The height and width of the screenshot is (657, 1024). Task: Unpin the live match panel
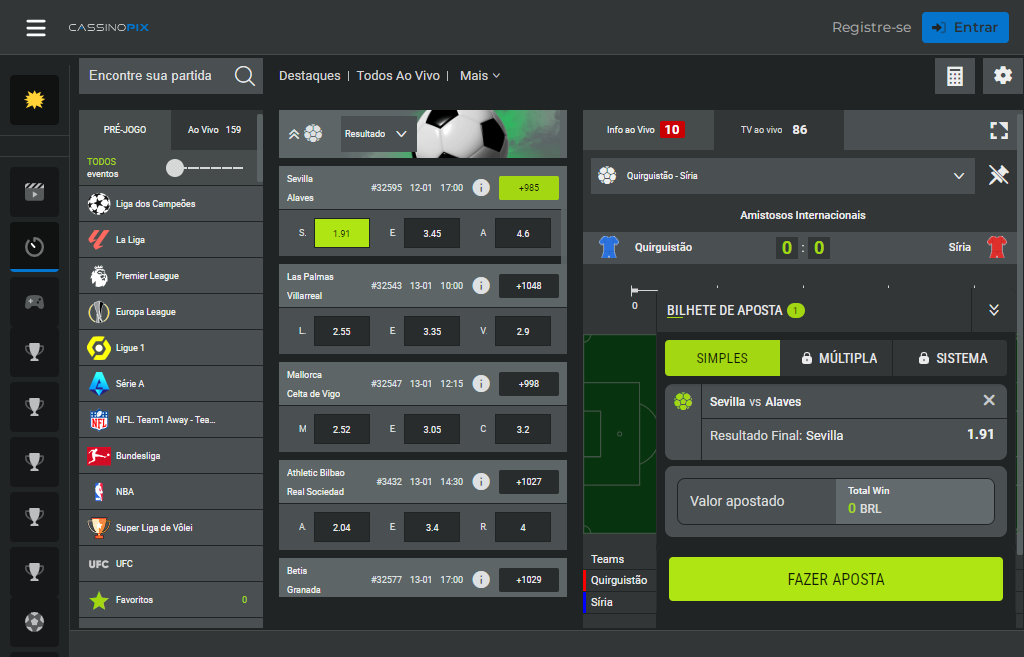[998, 175]
